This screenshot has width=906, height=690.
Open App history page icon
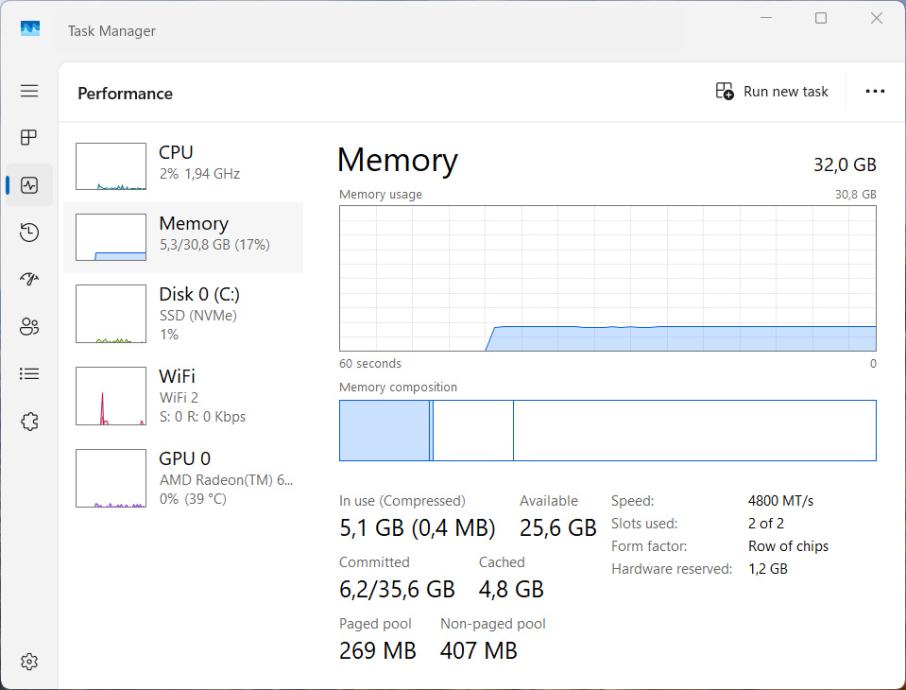tap(29, 232)
